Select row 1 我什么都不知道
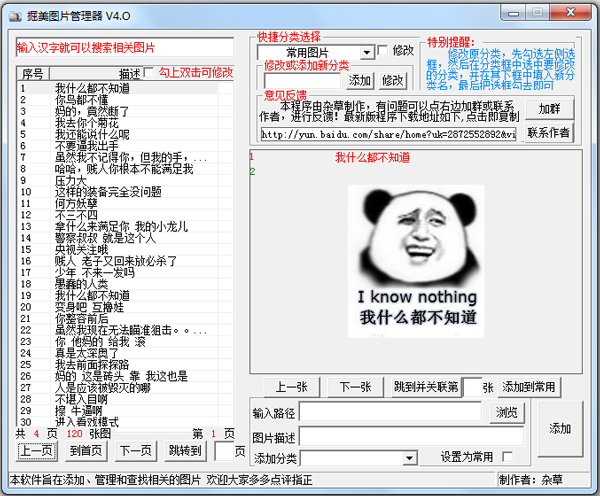The height and width of the screenshot is (496, 600). click(125, 88)
